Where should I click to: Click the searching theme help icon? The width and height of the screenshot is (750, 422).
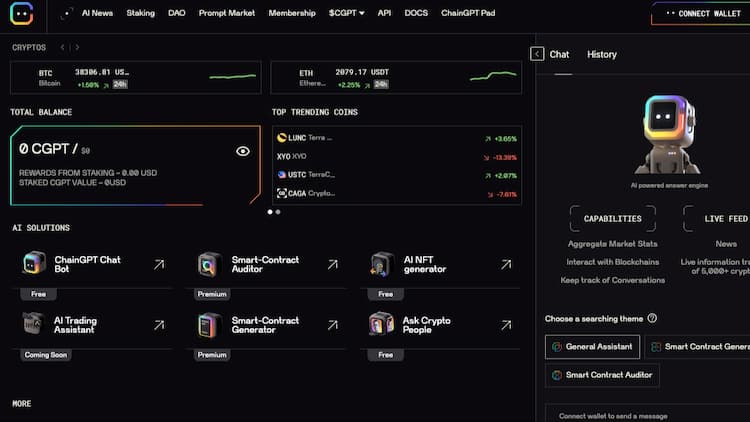click(x=652, y=318)
